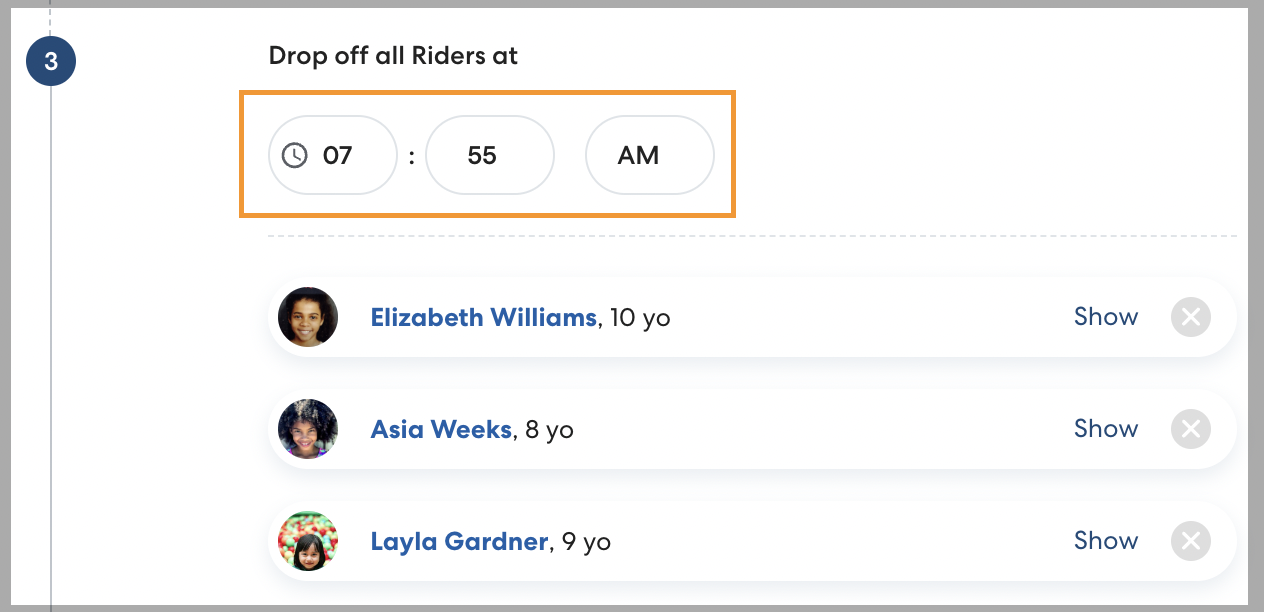Select the minutes field showing 55
The height and width of the screenshot is (612, 1264).
click(489, 155)
